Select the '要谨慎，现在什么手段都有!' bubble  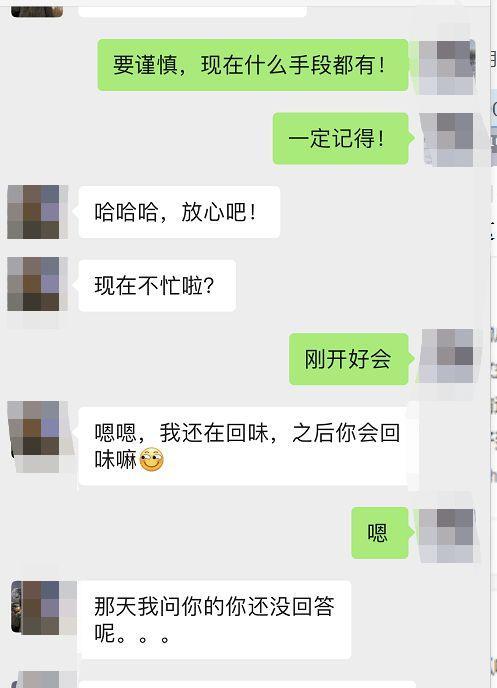253,65
